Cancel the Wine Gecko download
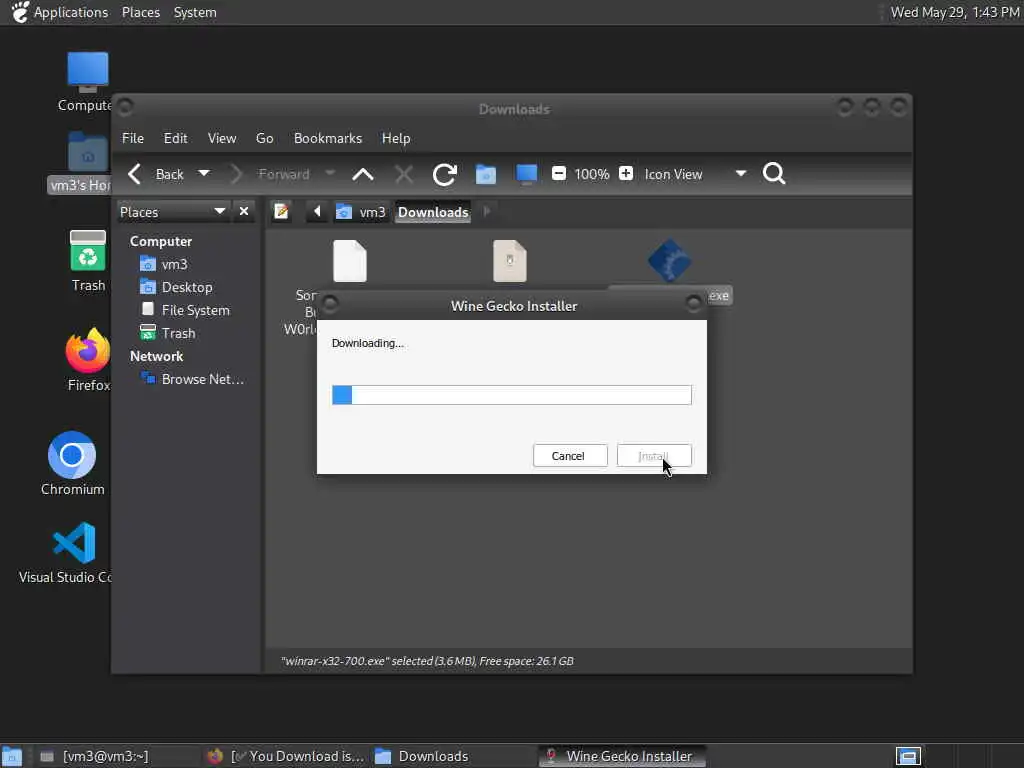 [569, 456]
